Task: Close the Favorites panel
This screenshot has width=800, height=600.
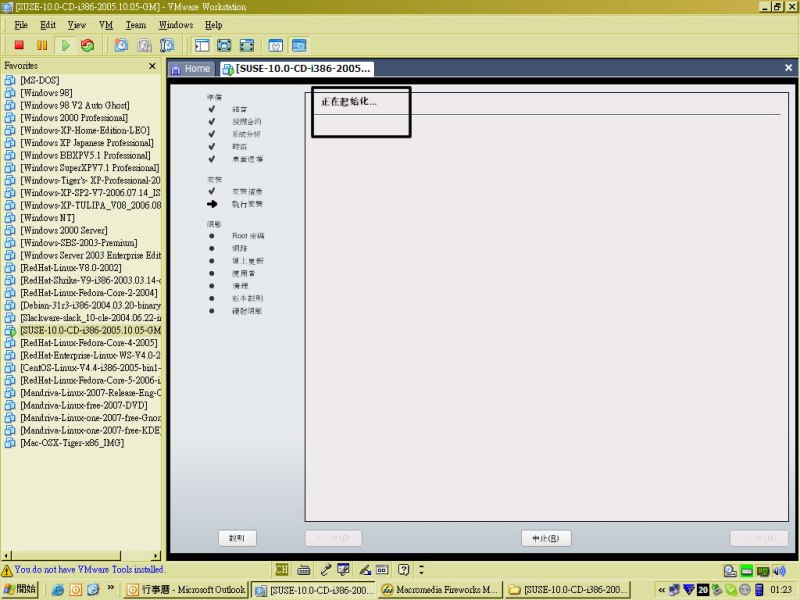Action: pos(152,66)
